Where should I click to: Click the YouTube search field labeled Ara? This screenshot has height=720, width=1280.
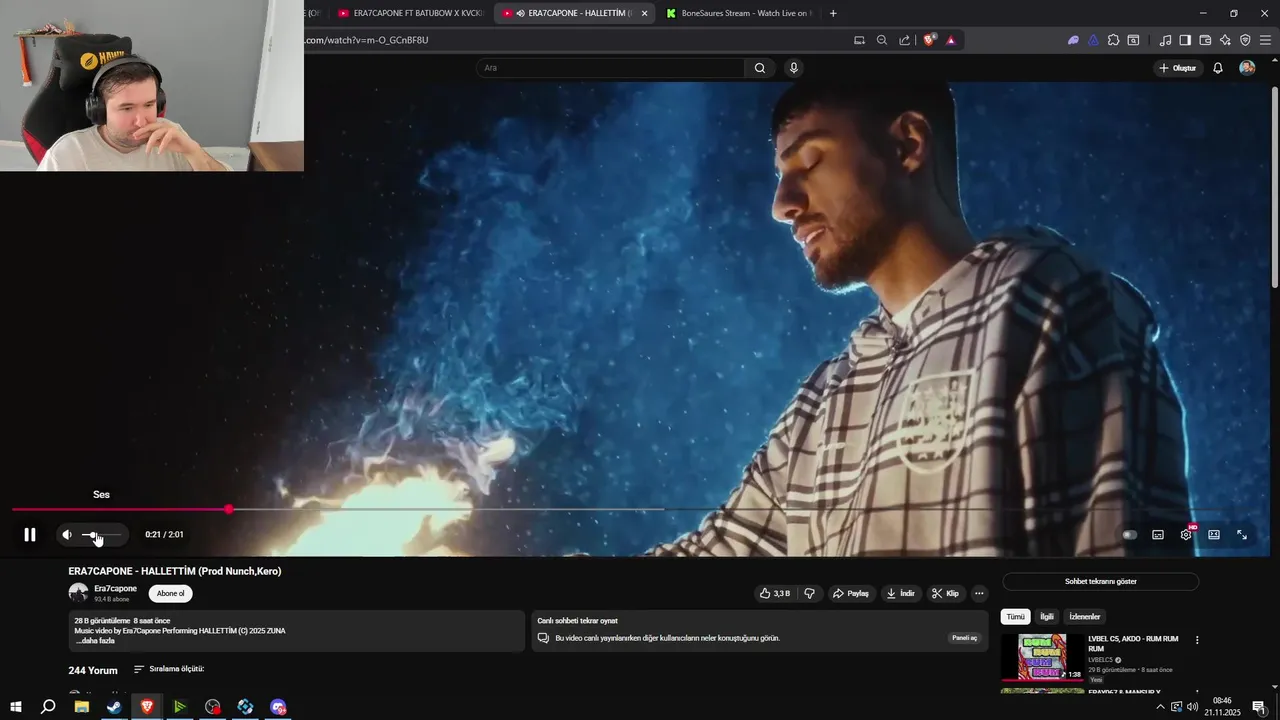[x=610, y=68]
